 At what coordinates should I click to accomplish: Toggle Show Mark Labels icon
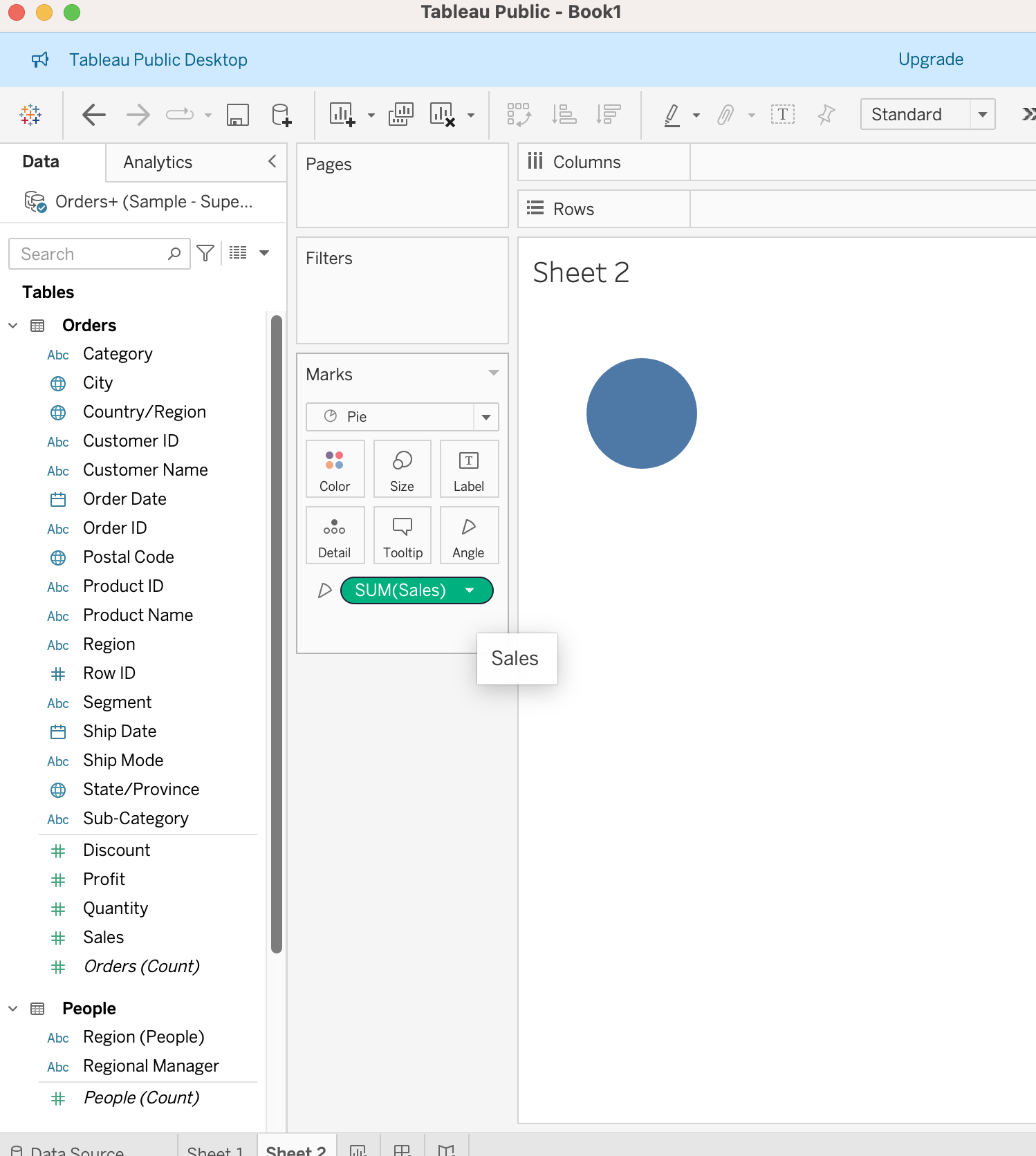[x=783, y=115]
